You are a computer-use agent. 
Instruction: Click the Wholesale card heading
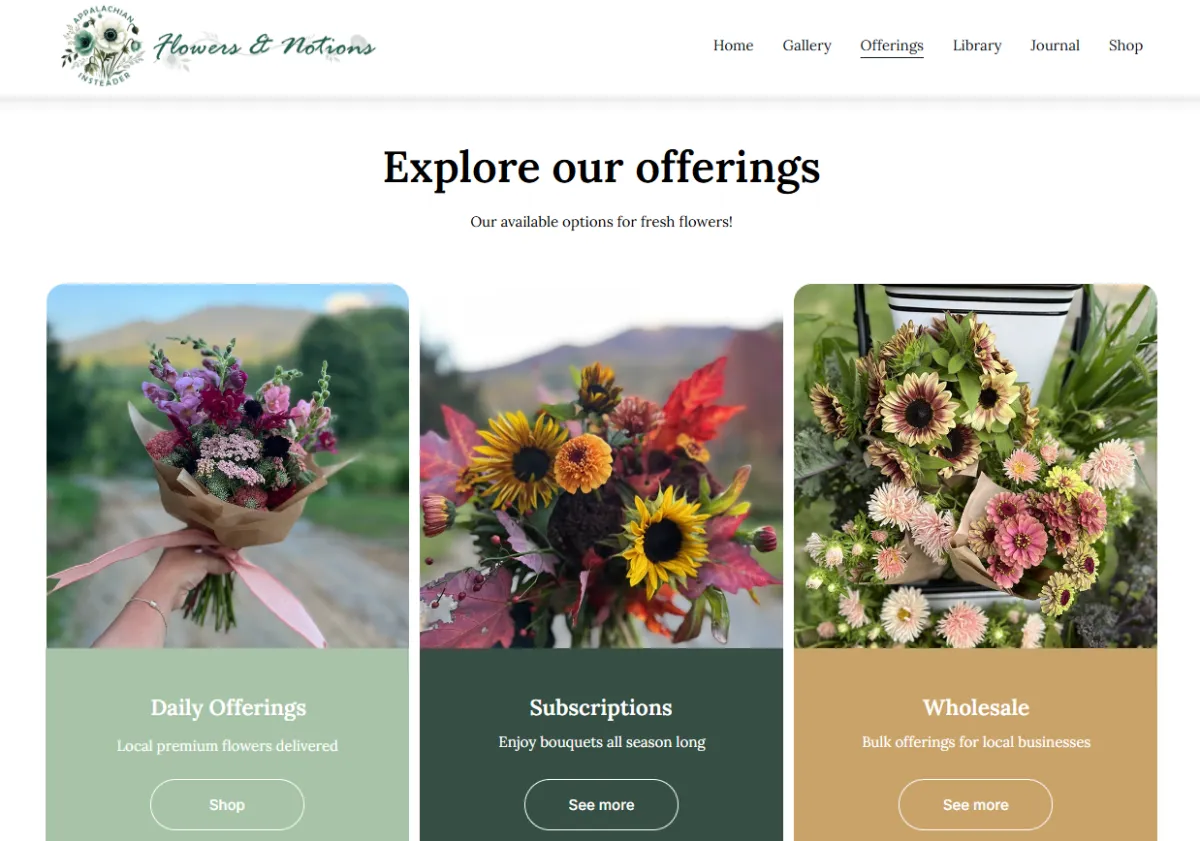click(976, 708)
